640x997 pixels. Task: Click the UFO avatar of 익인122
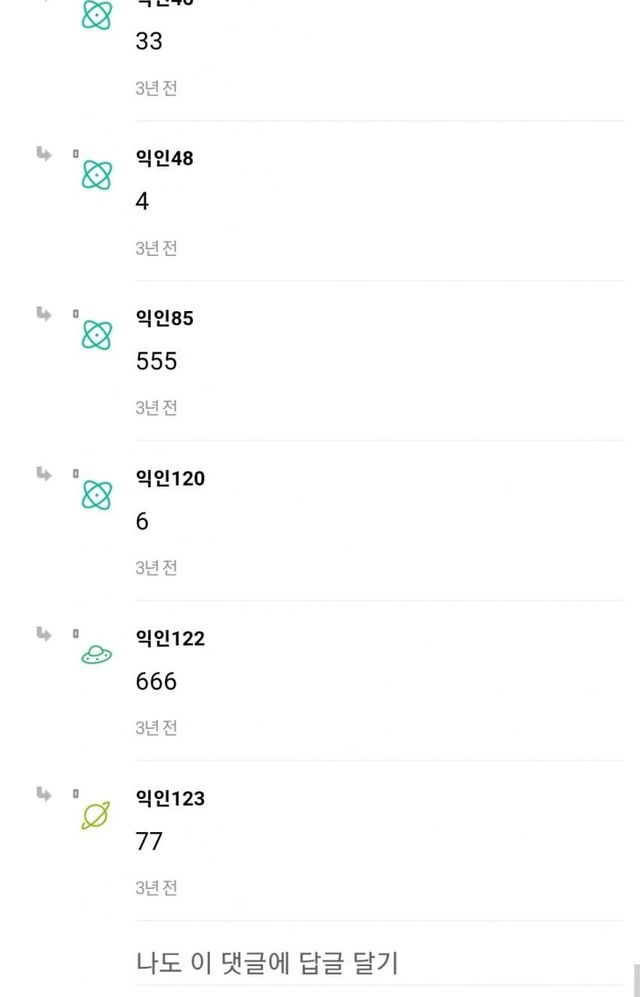click(x=97, y=655)
